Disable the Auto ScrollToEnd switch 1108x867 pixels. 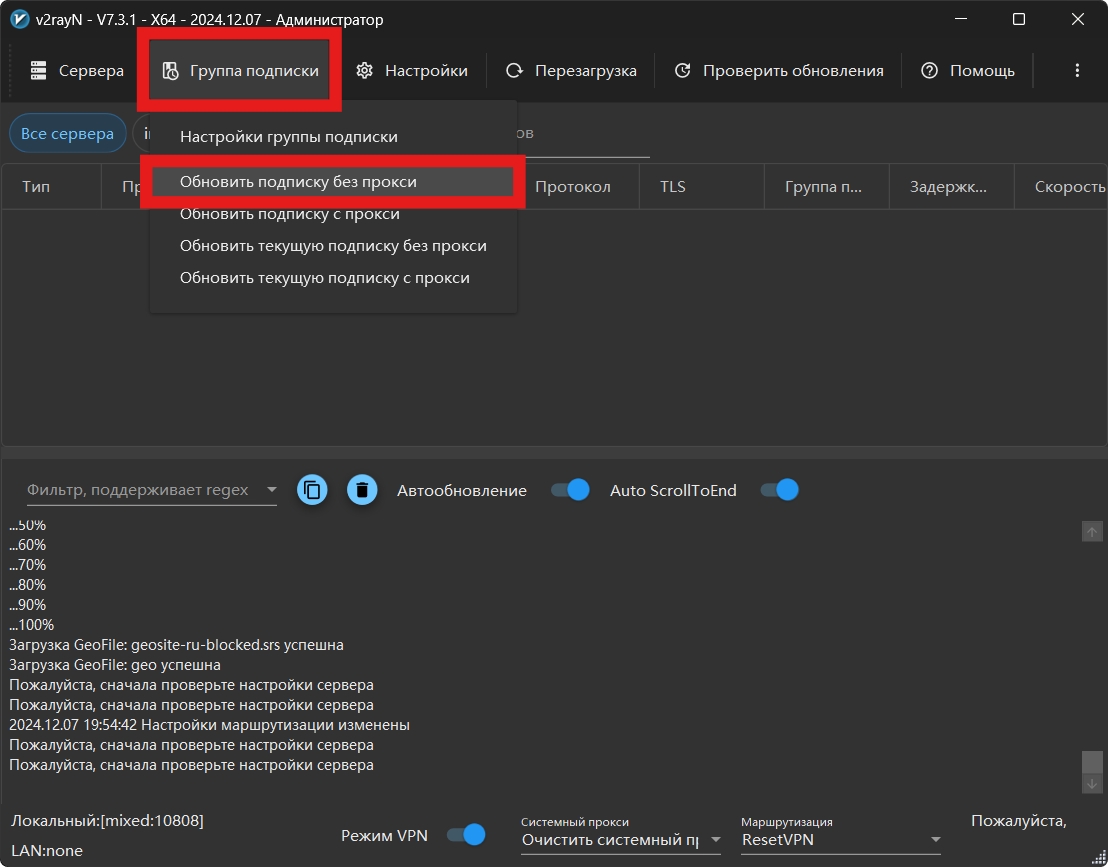coord(780,490)
